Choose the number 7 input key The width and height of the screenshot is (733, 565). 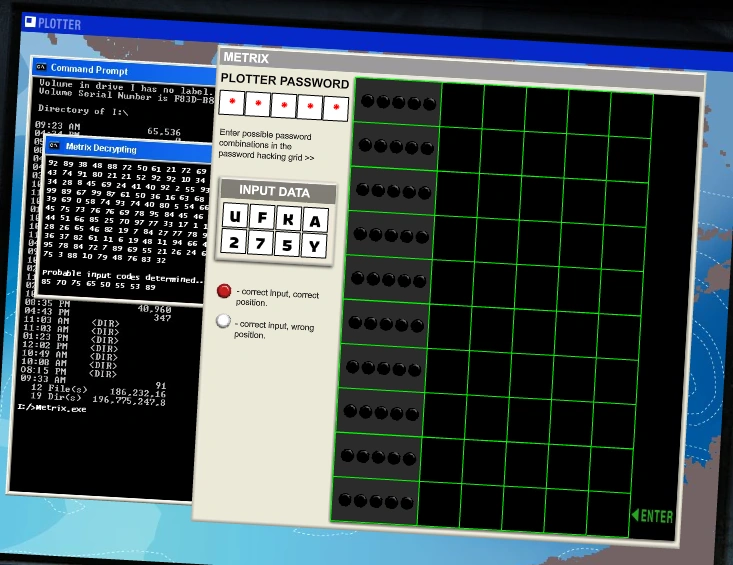click(x=260, y=243)
